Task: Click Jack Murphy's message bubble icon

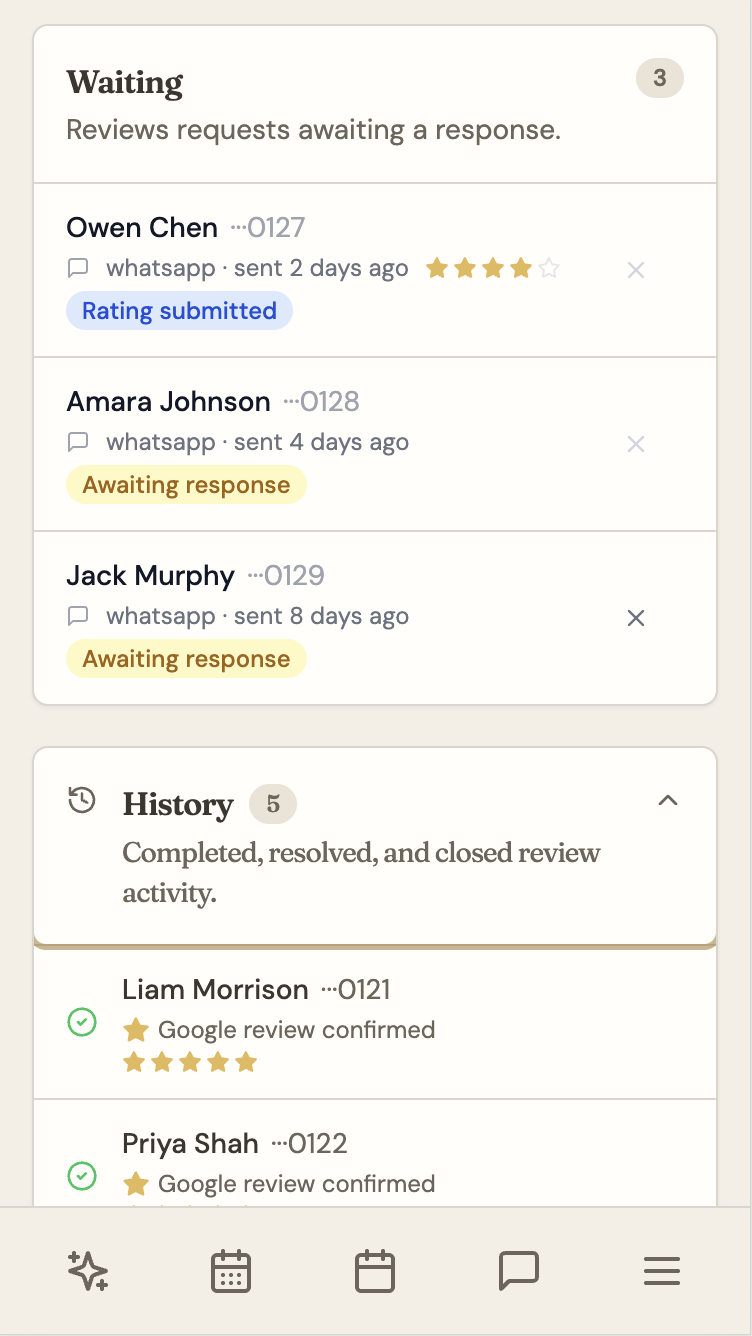Action: click(x=78, y=616)
